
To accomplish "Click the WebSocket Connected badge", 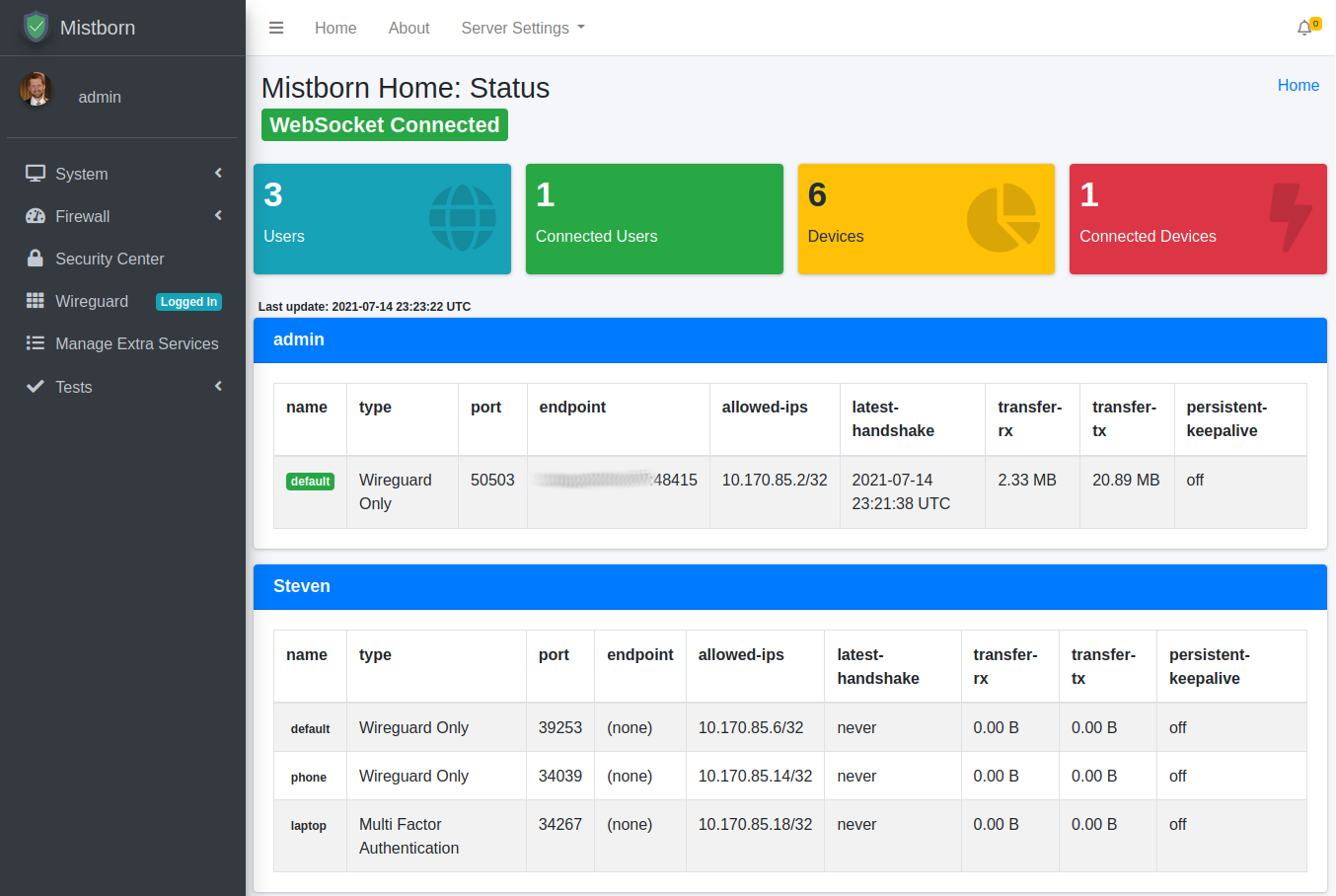I will point(385,125).
